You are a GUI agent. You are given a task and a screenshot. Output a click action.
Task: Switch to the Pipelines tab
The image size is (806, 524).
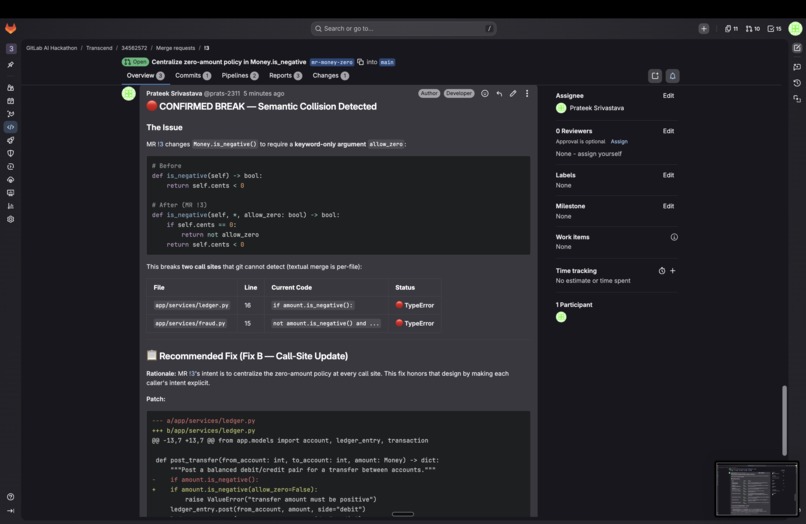[240, 76]
